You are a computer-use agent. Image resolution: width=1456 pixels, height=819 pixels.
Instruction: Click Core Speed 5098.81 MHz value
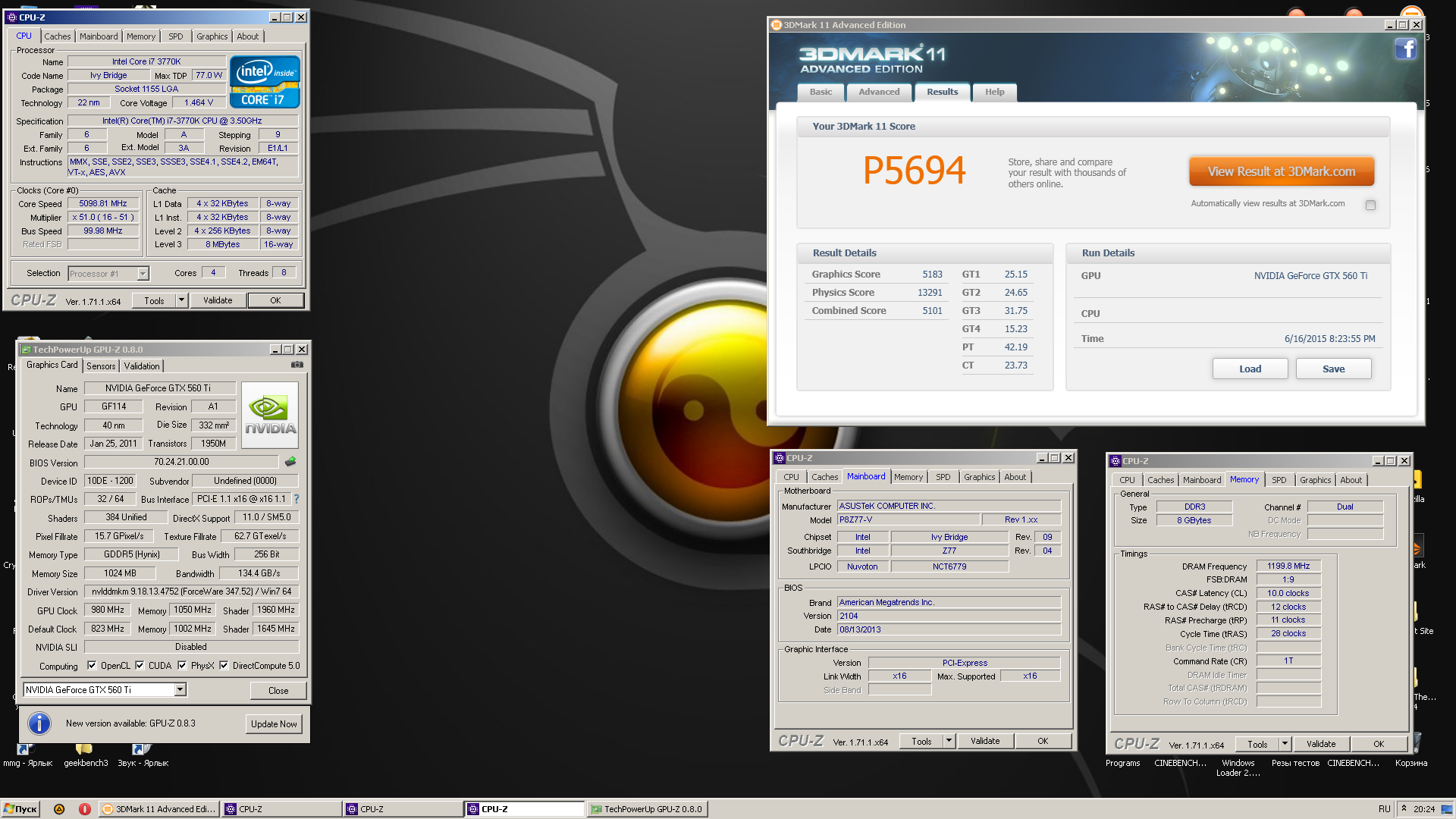pyautogui.click(x=103, y=203)
